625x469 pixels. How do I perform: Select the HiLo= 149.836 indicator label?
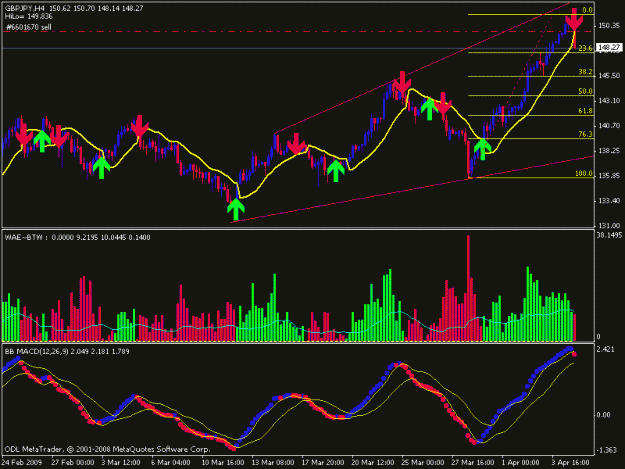(29, 16)
